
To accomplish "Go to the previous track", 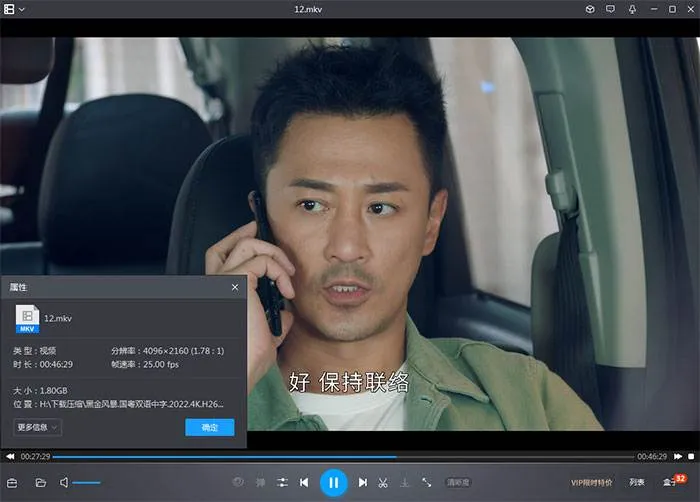I will pos(304,482).
